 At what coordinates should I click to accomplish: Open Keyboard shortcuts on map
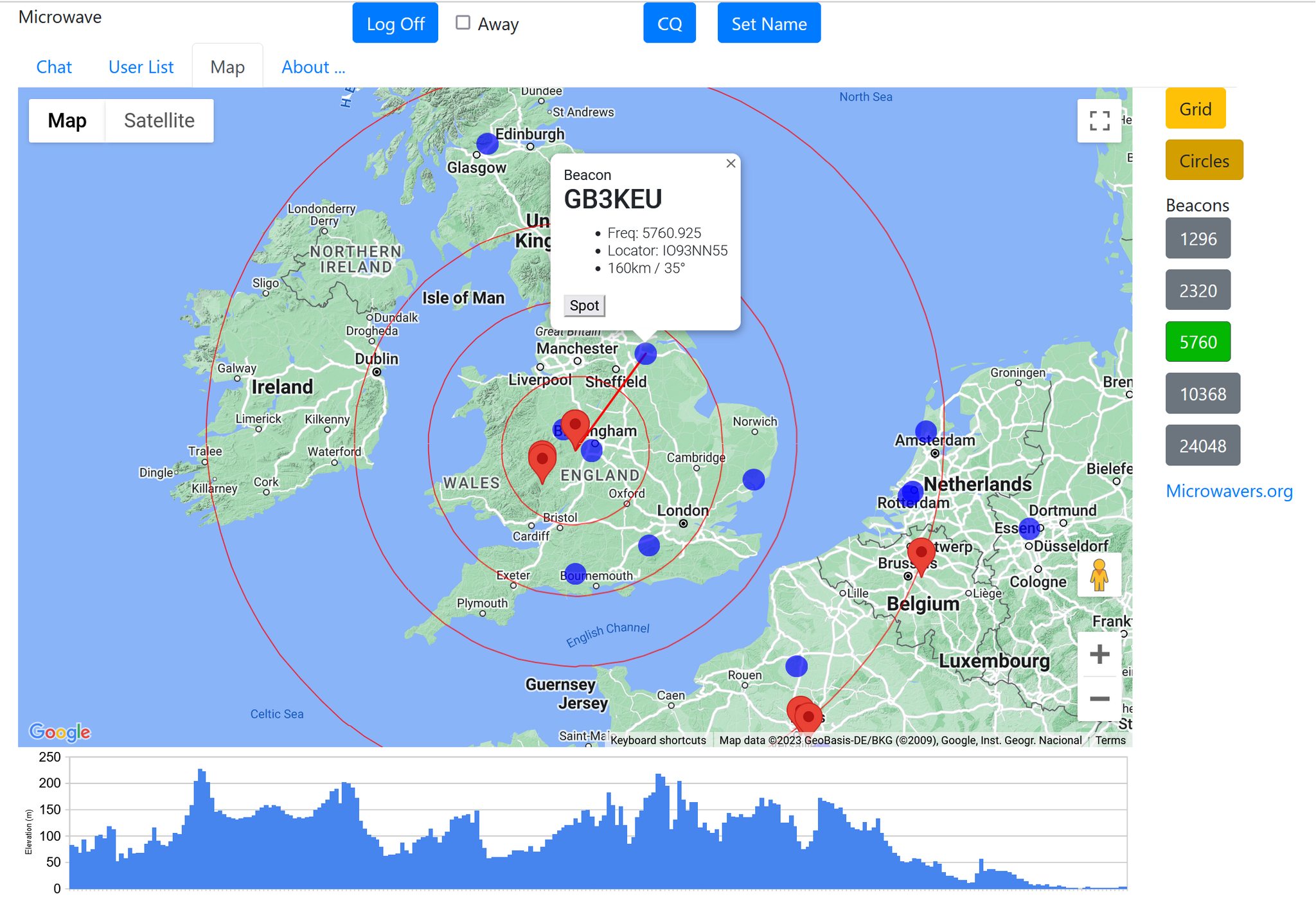[658, 740]
